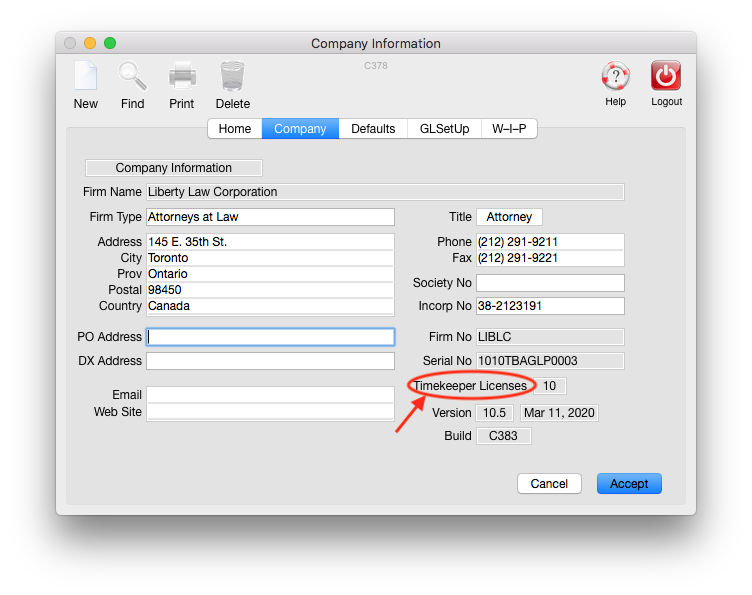The height and width of the screenshot is (595, 752).
Task: Click the empty Society No field
Action: [x=550, y=283]
